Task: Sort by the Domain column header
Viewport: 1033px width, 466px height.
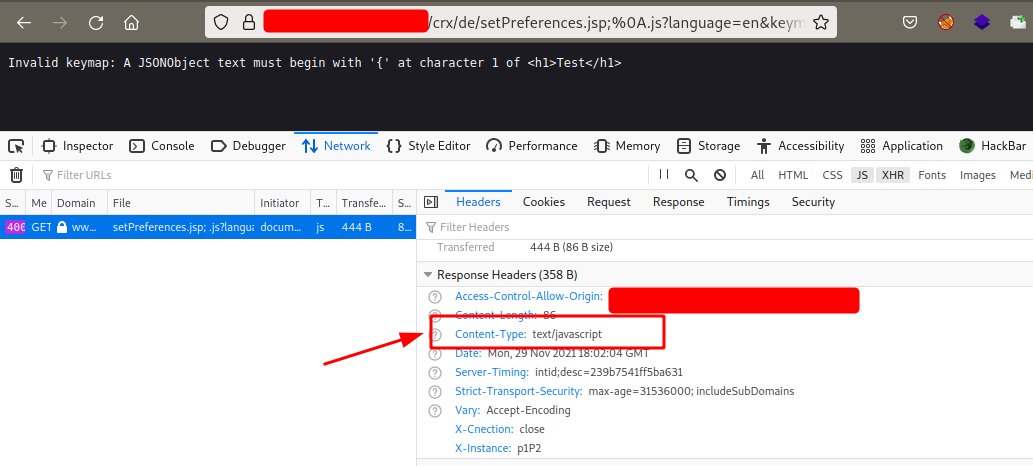Action: coord(80,203)
